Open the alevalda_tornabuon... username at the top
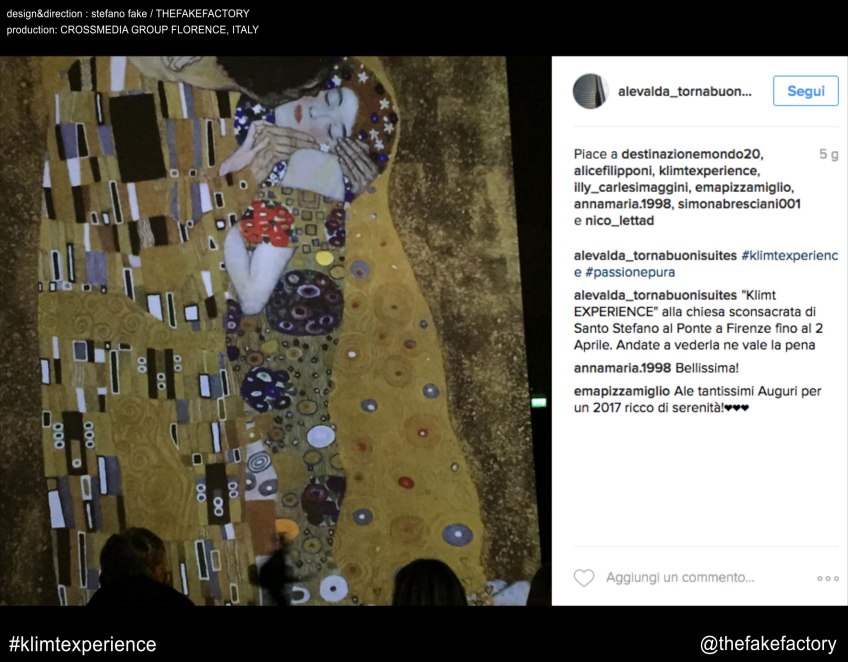The image size is (848, 662). (684, 91)
